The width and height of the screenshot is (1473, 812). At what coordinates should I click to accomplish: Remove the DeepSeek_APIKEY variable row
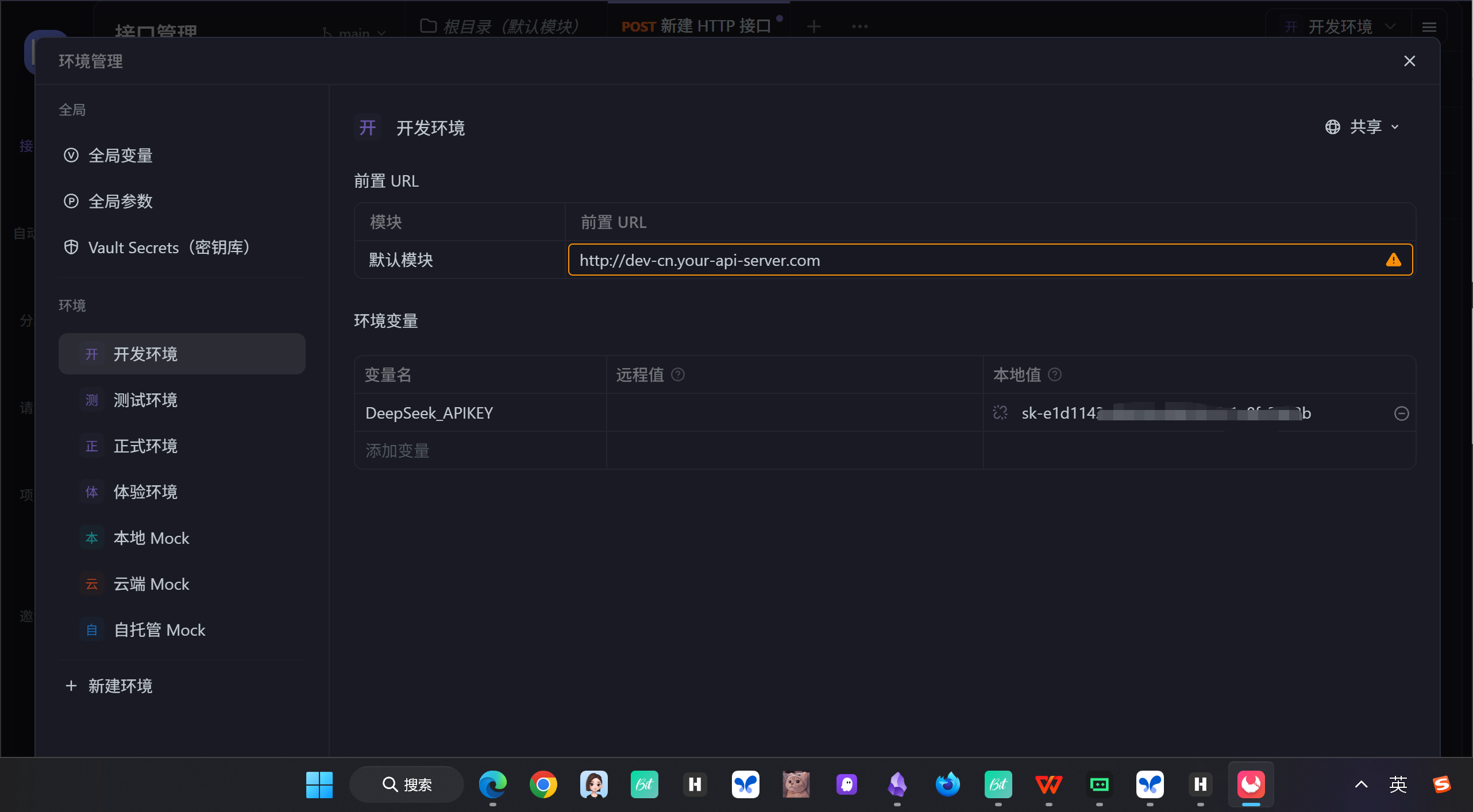click(1401, 413)
